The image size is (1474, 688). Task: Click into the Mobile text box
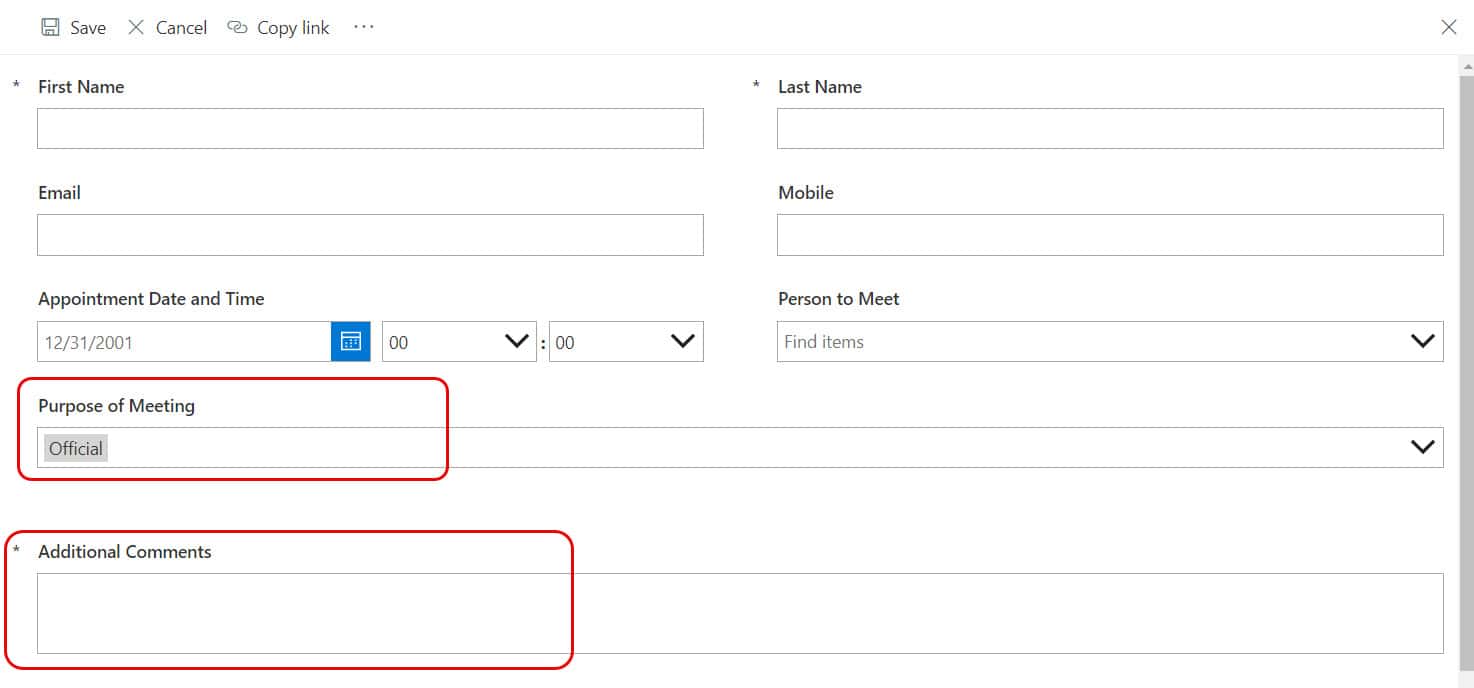coord(1110,235)
